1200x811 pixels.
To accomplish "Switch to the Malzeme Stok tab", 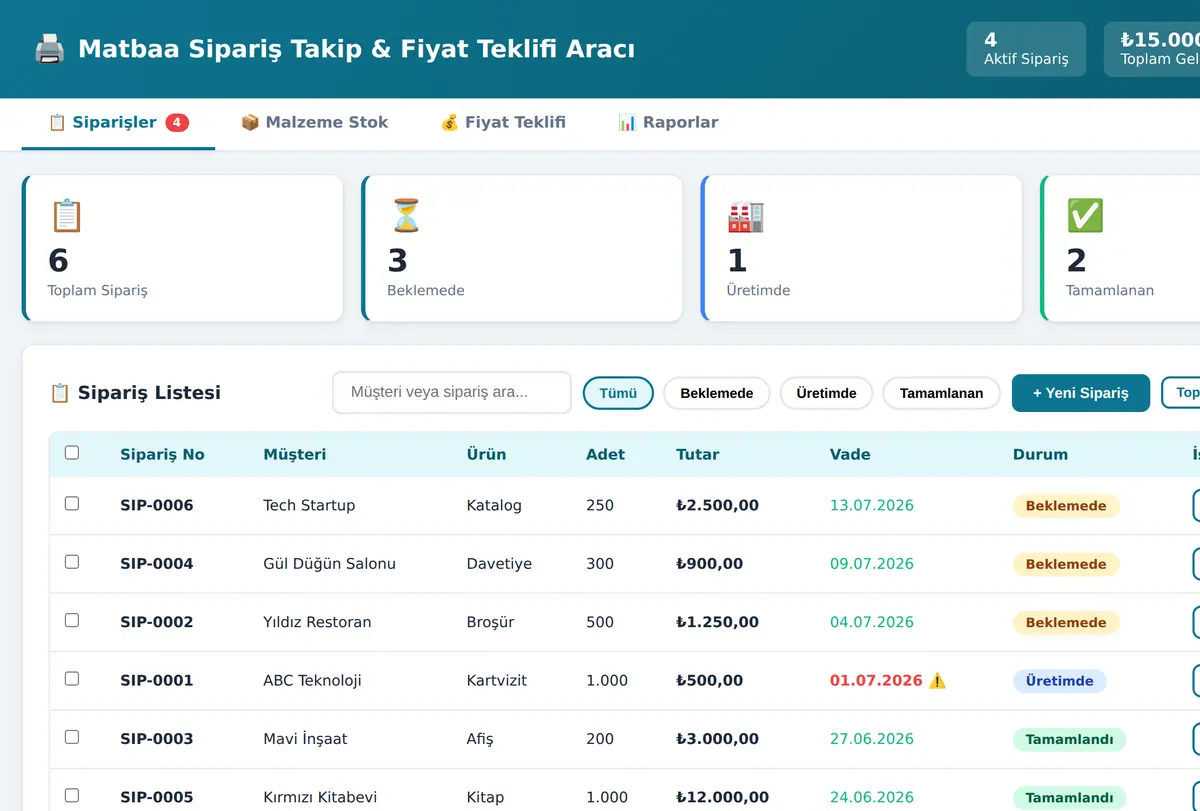I will coord(314,123).
